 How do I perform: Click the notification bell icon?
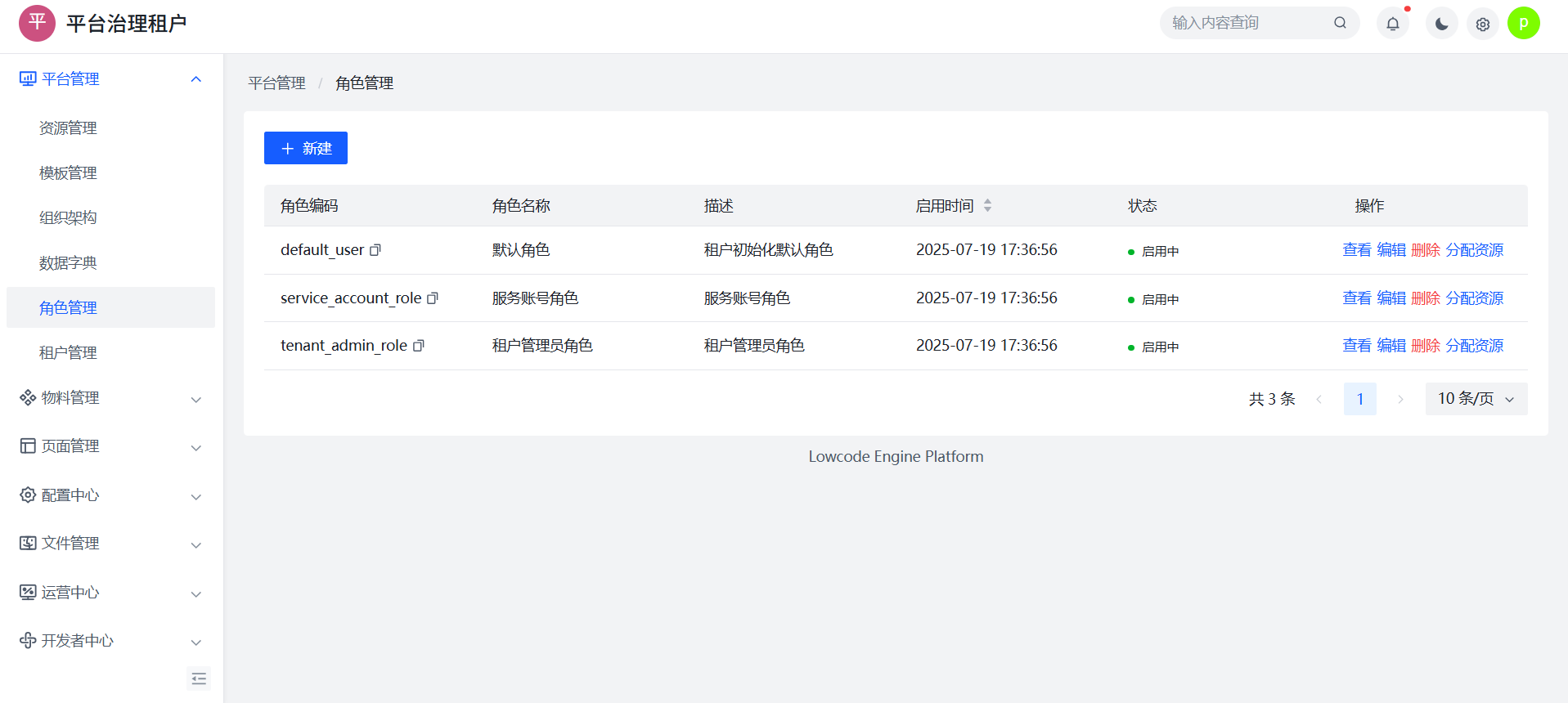[1392, 24]
